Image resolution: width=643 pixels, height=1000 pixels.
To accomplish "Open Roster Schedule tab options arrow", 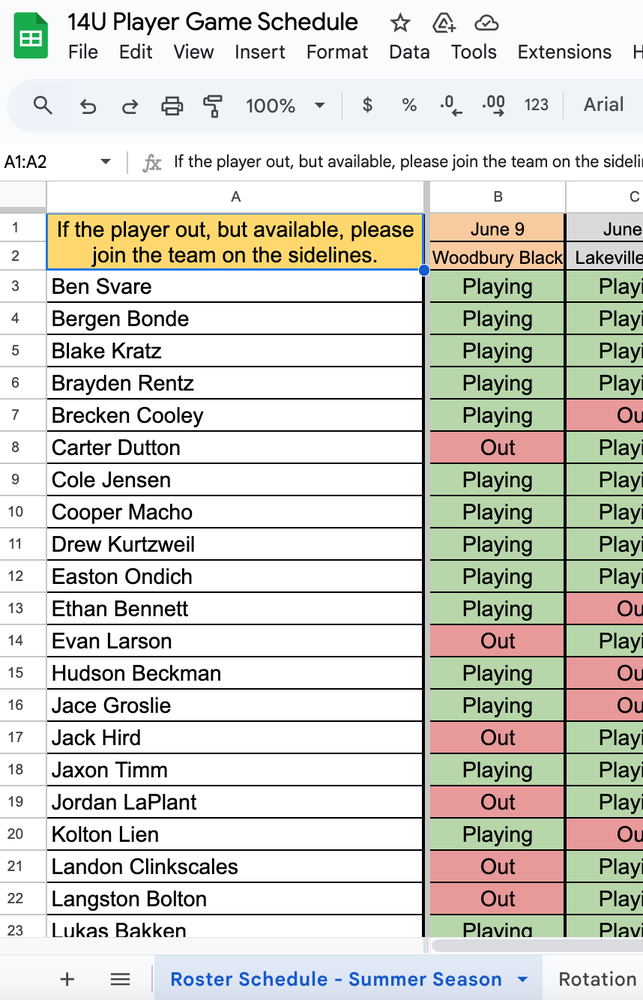I will click(x=522, y=979).
